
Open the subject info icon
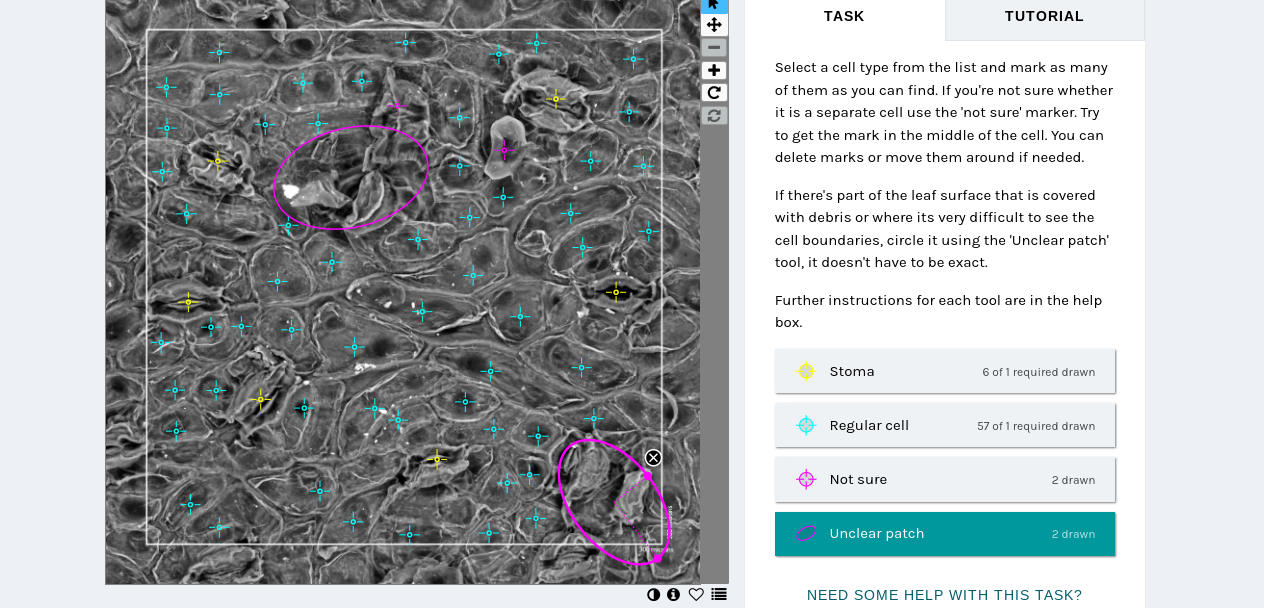[x=674, y=595]
